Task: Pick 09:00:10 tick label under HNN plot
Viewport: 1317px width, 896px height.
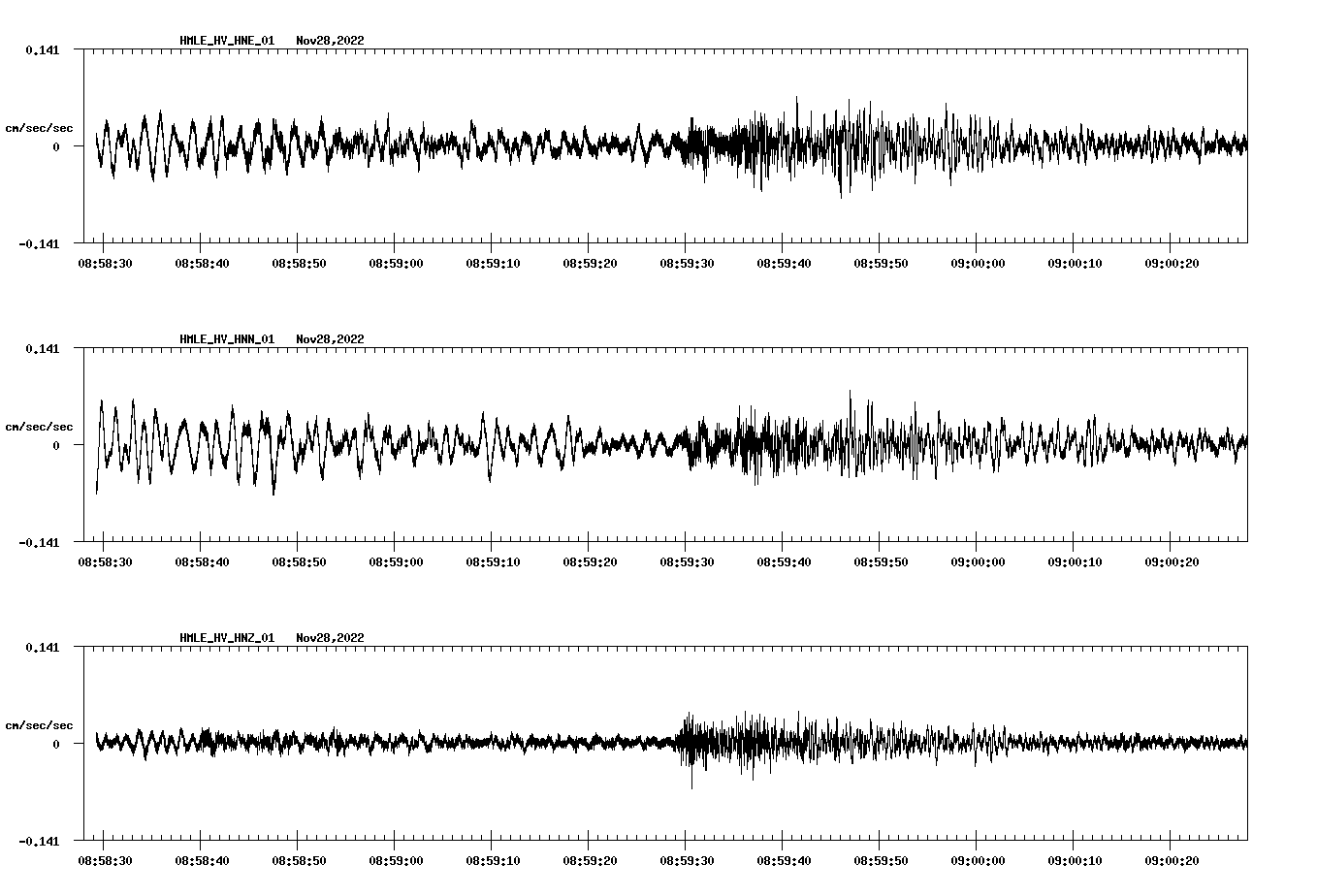Action: click(x=1075, y=561)
